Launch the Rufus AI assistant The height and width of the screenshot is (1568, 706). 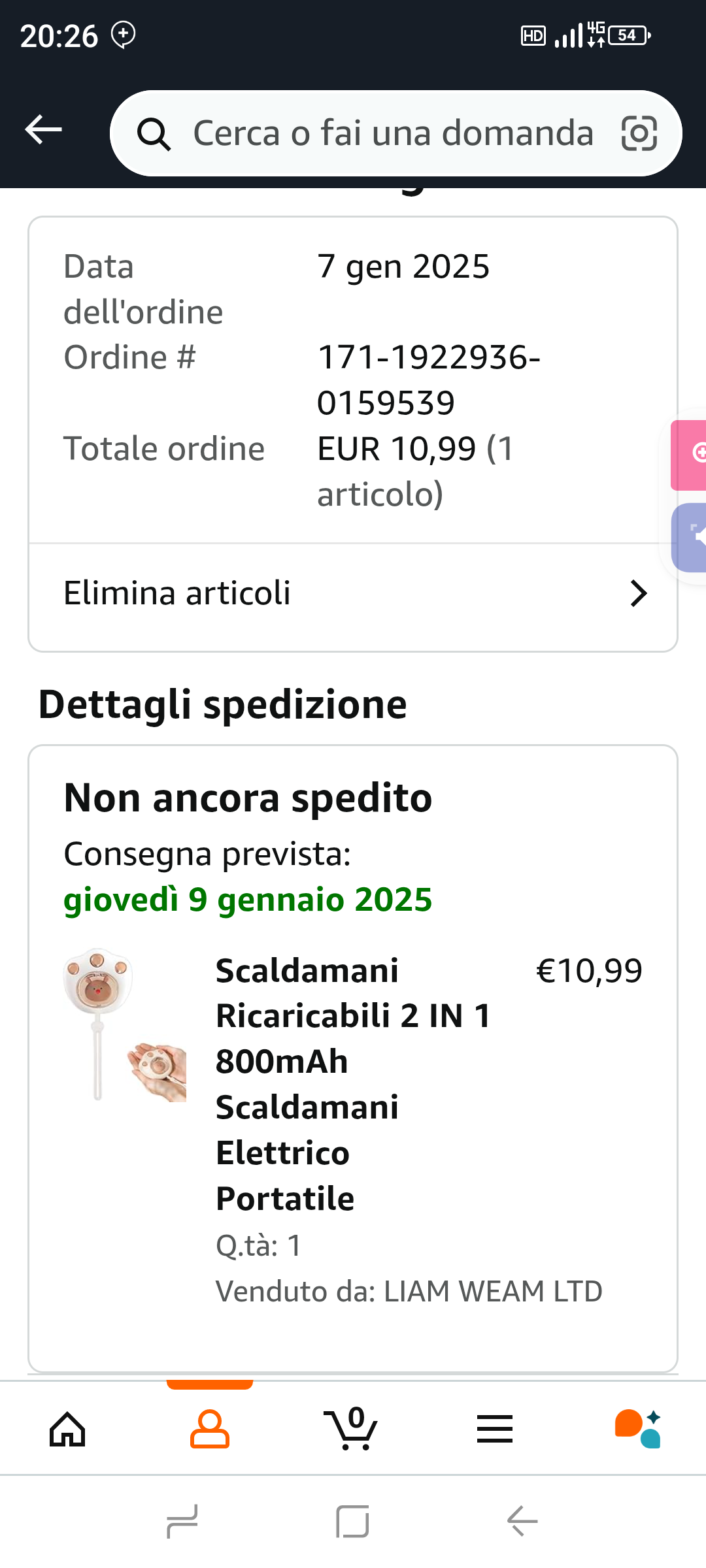pyautogui.click(x=637, y=1429)
